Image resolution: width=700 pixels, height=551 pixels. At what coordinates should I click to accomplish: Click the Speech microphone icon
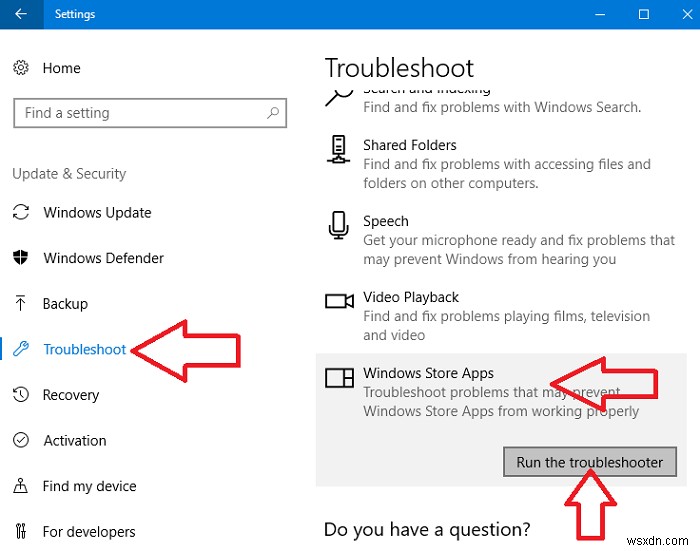tap(338, 225)
